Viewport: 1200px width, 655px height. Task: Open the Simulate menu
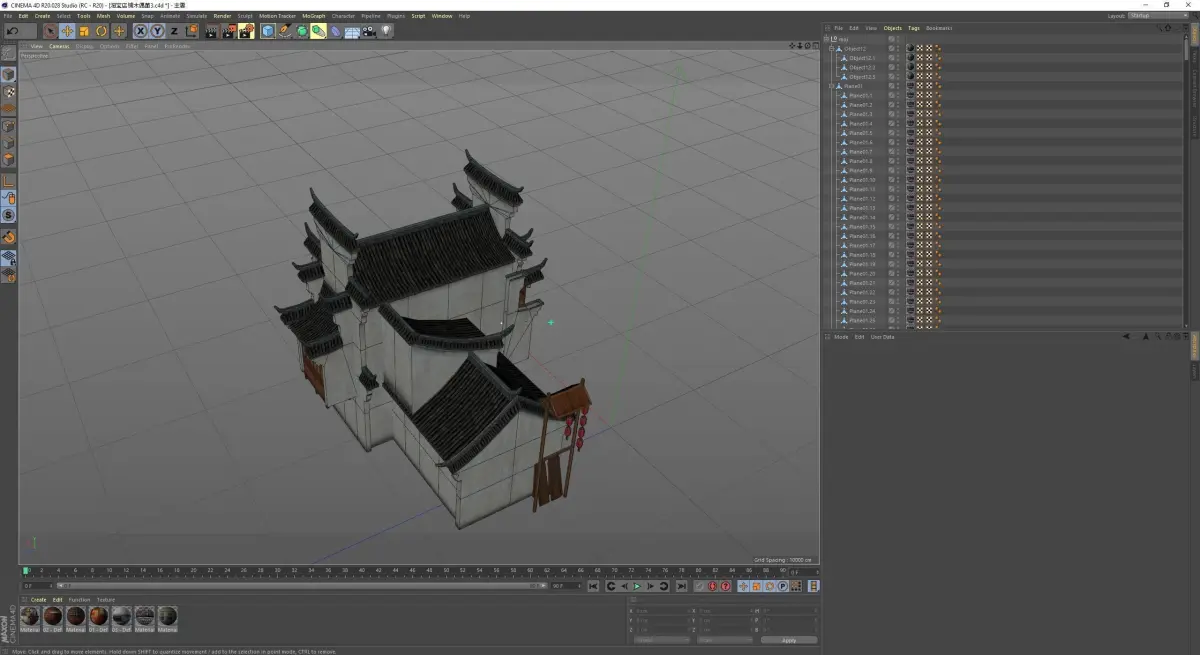pos(197,16)
